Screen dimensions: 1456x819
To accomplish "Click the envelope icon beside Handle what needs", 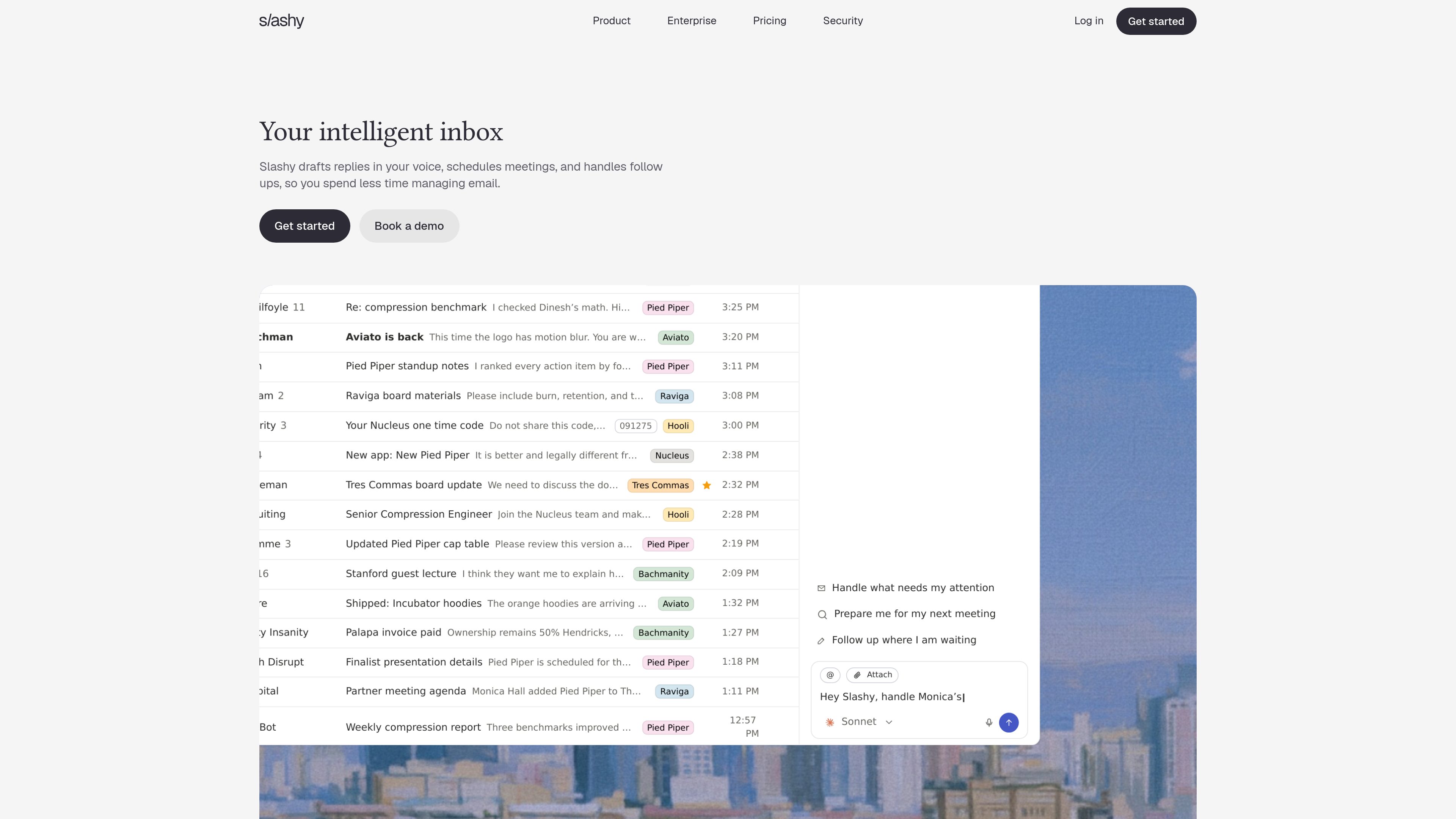I will click(x=821, y=588).
